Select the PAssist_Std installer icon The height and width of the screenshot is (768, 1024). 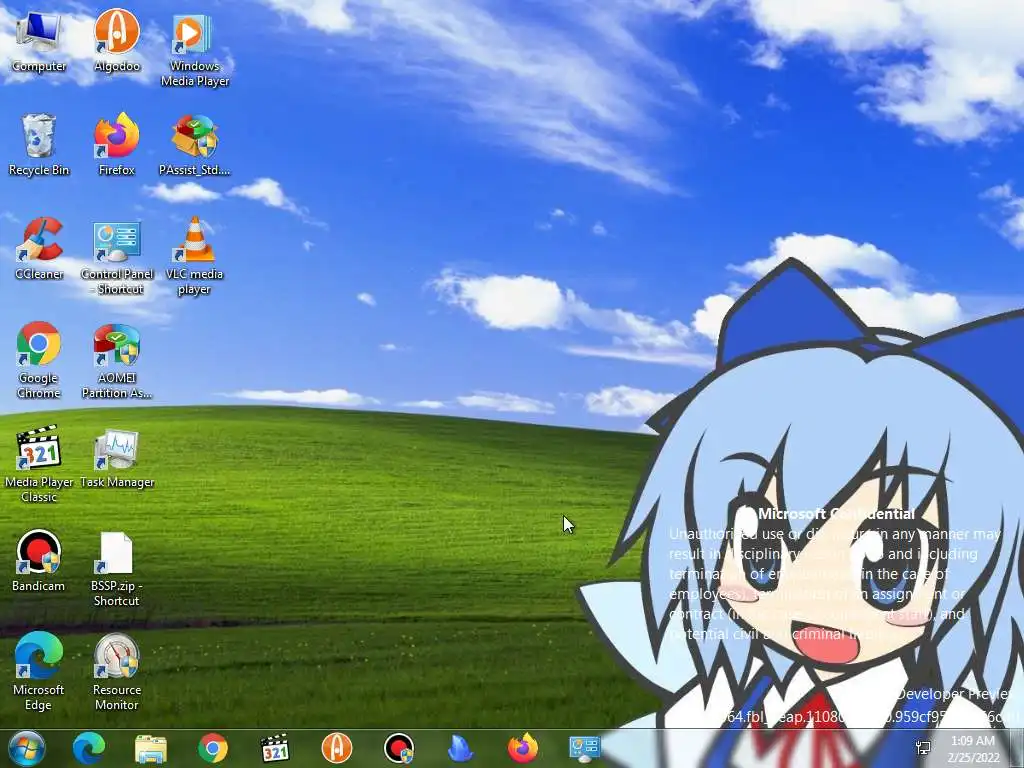coord(195,145)
